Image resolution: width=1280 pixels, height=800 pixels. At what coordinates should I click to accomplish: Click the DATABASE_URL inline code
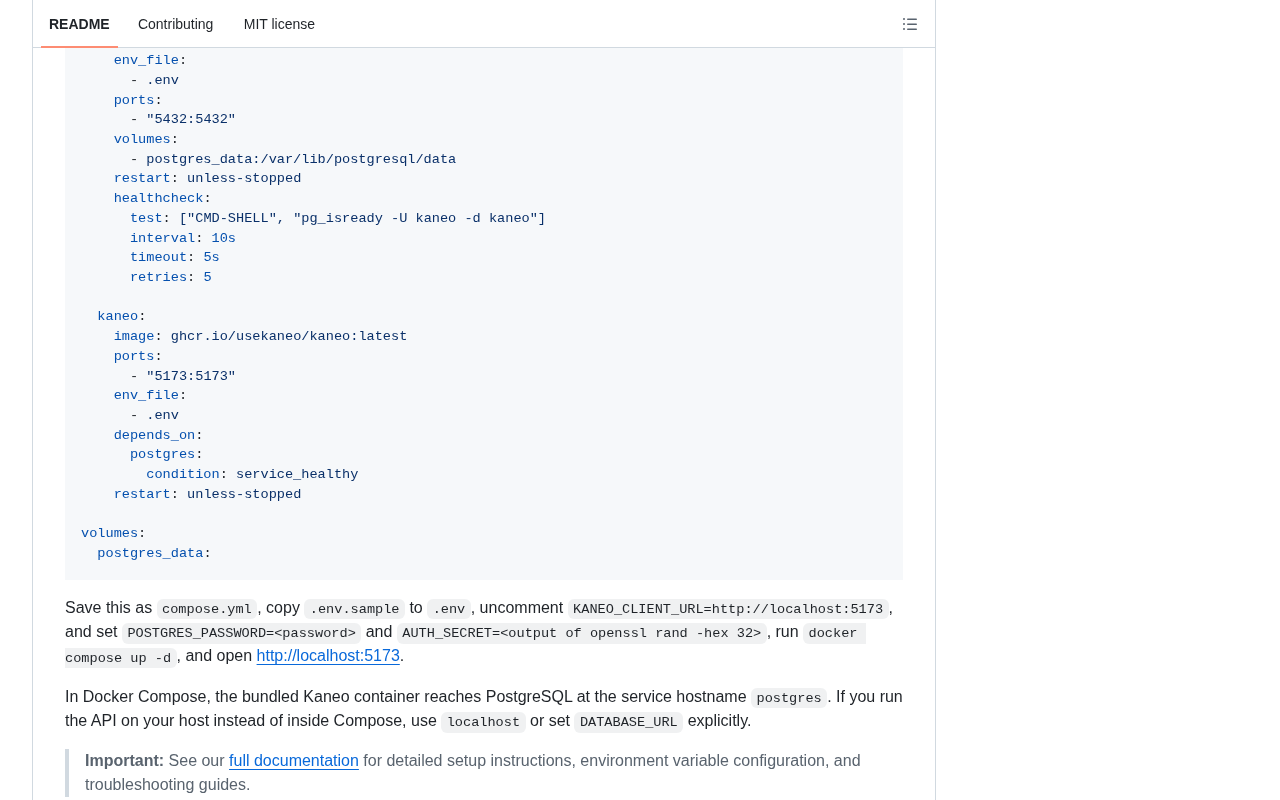(x=628, y=722)
